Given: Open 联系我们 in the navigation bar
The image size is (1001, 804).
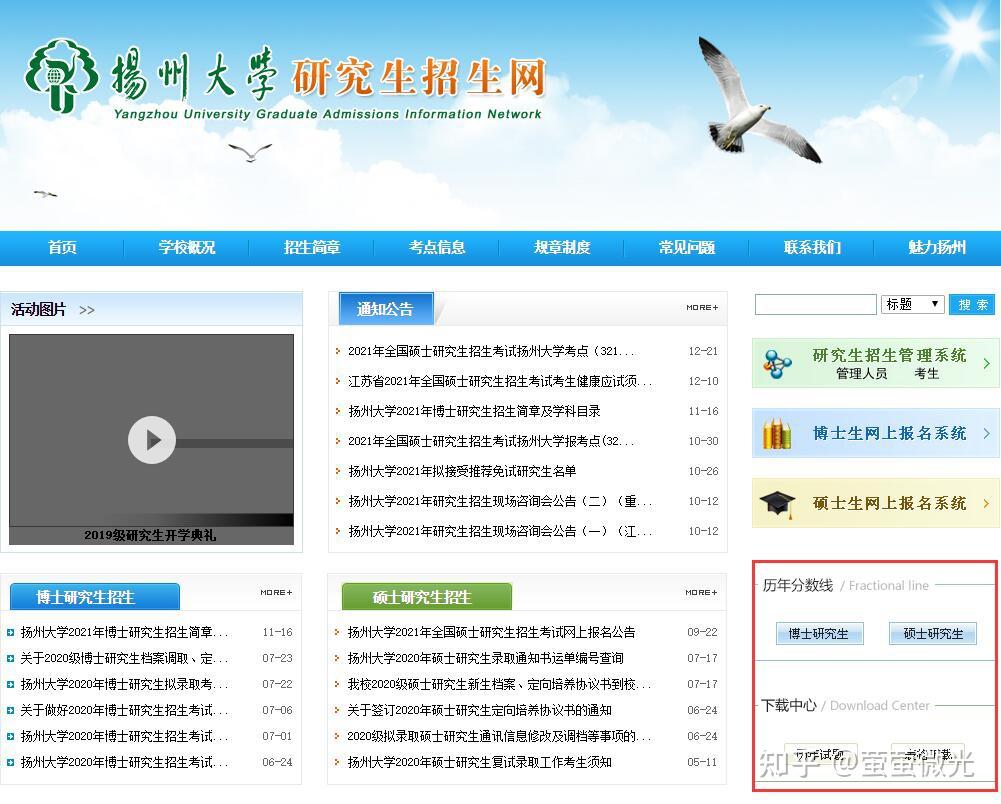Looking at the screenshot, I should [x=813, y=247].
